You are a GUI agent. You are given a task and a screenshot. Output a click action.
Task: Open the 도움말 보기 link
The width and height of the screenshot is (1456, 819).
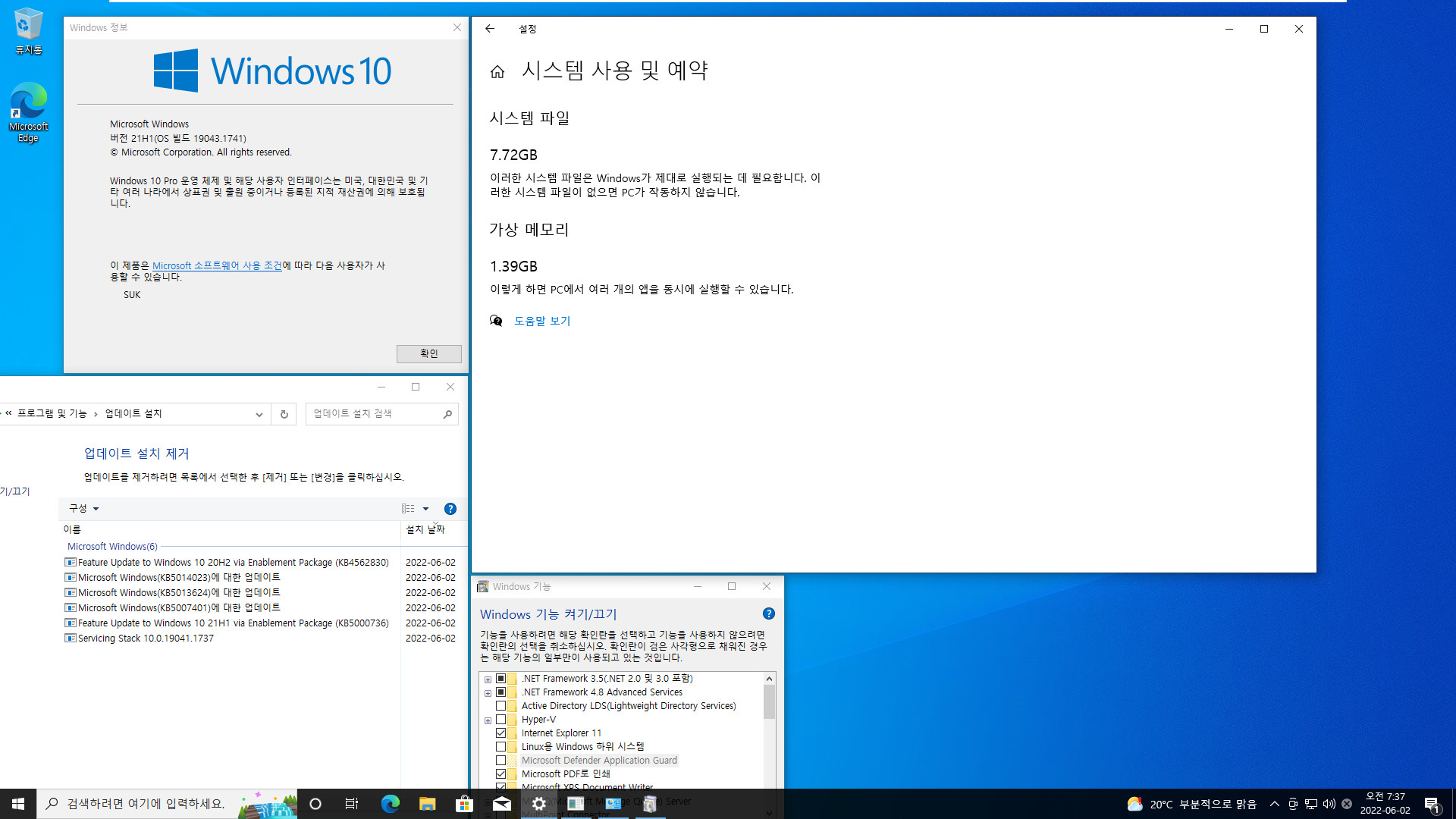(x=542, y=321)
